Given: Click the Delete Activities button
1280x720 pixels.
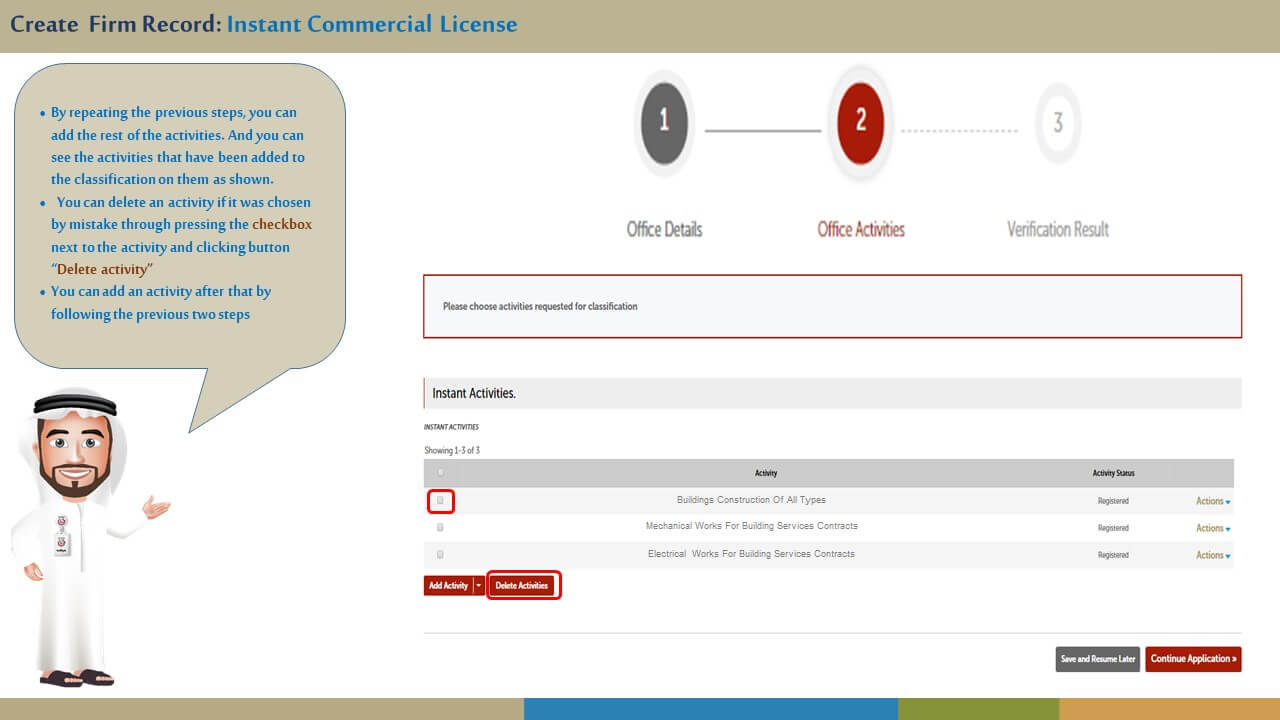Looking at the screenshot, I should (x=522, y=586).
